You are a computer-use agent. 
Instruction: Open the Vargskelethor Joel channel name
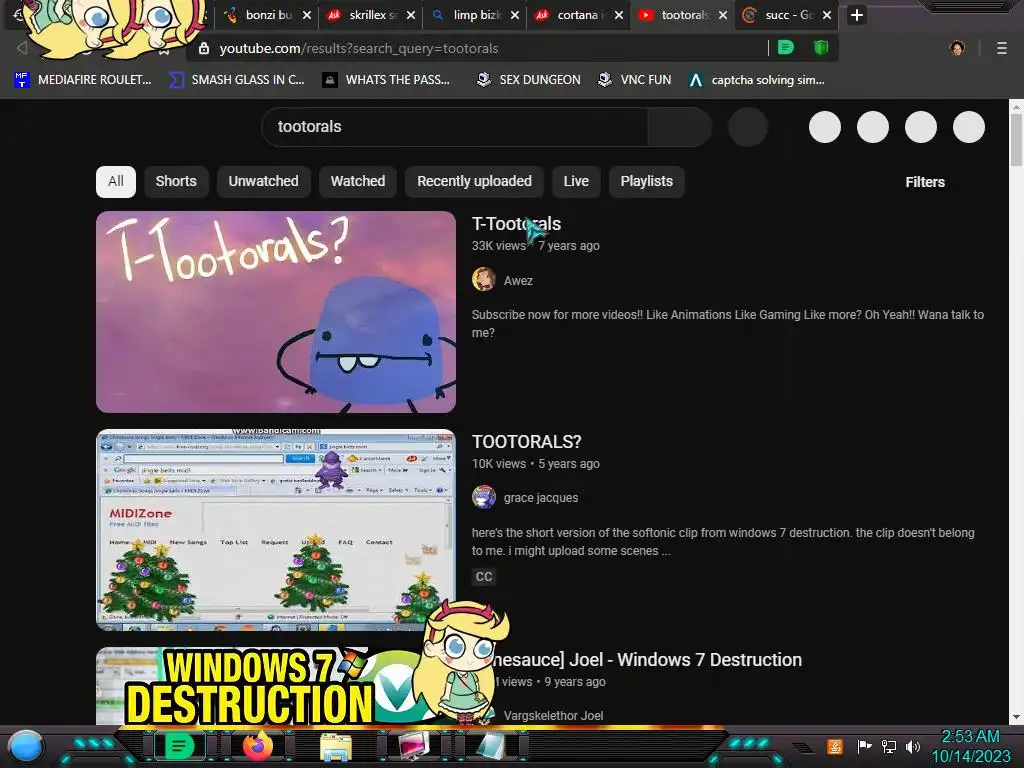coord(553,716)
